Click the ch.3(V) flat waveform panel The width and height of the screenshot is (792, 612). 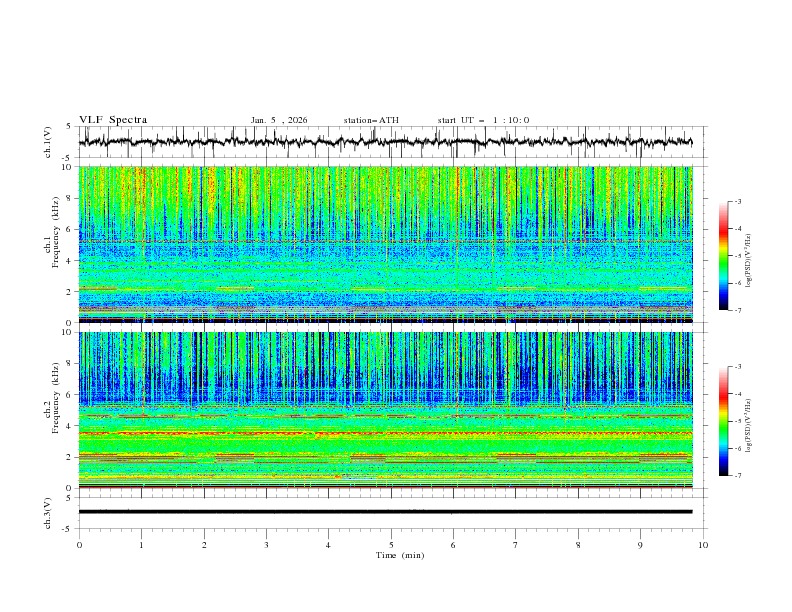[x=390, y=511]
